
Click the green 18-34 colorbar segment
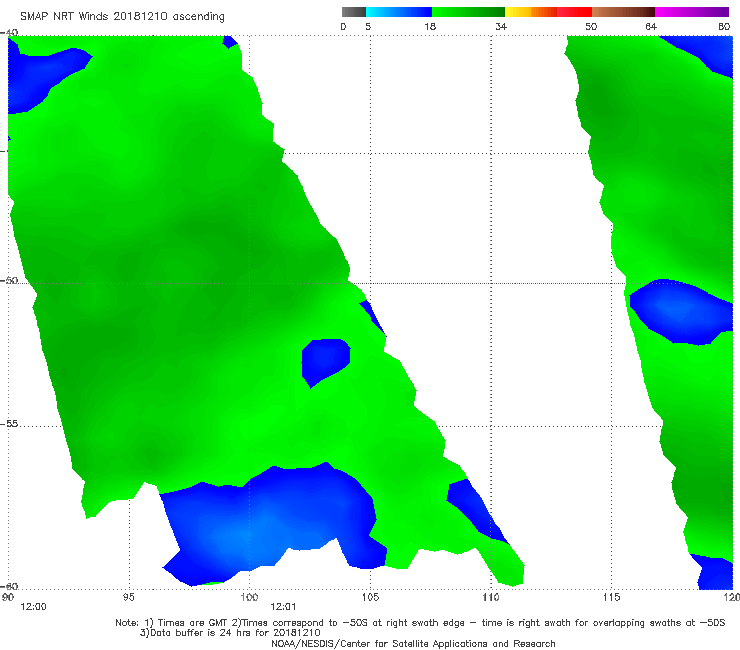click(x=469, y=12)
